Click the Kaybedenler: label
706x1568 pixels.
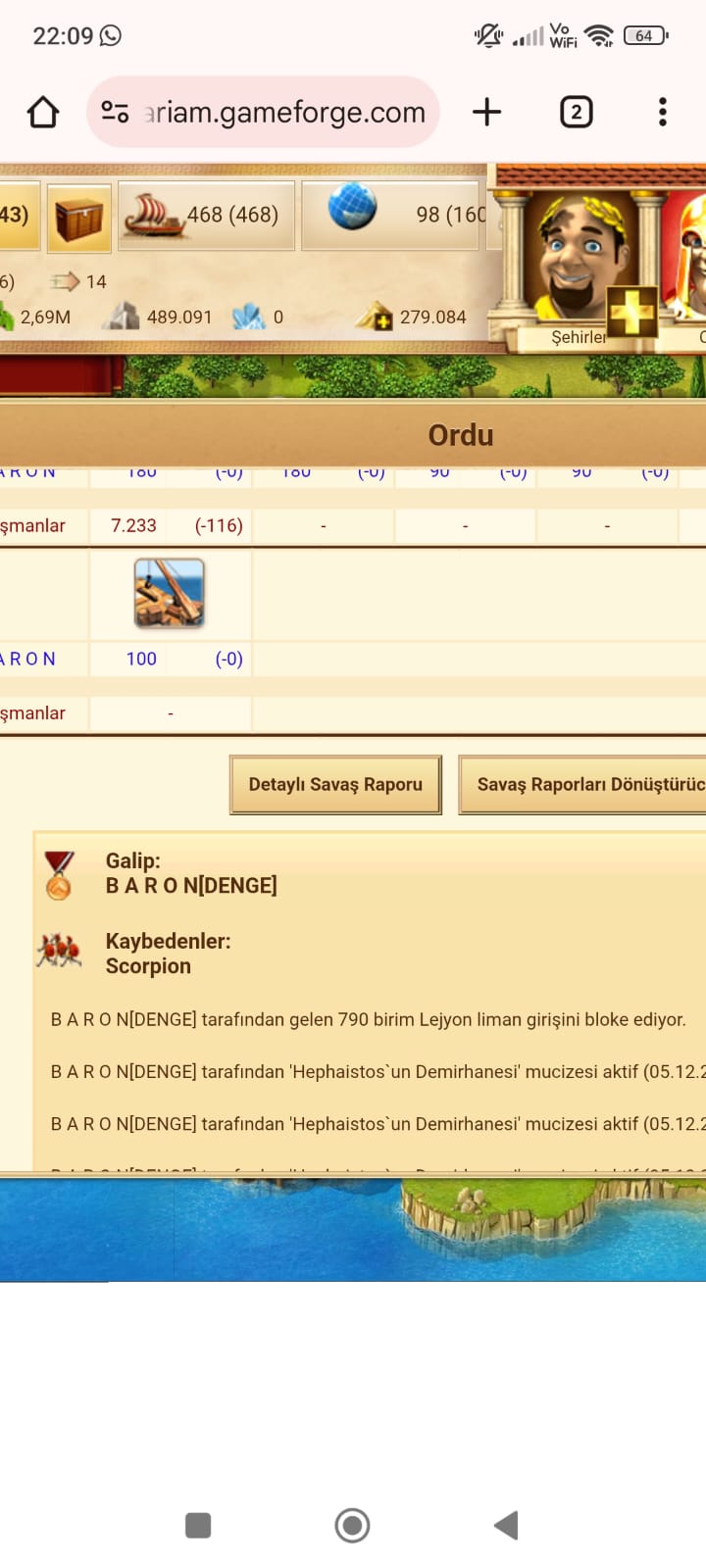pyautogui.click(x=168, y=941)
